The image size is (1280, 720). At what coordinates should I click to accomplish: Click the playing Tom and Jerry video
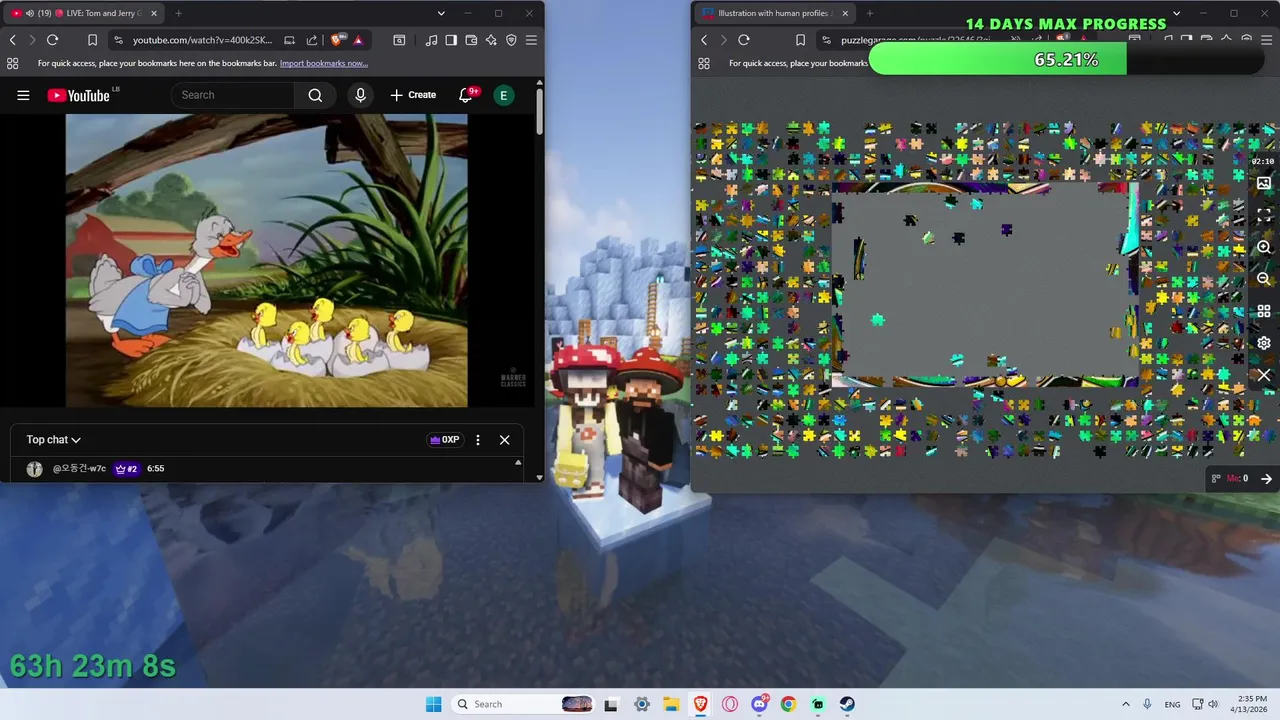tap(266, 260)
